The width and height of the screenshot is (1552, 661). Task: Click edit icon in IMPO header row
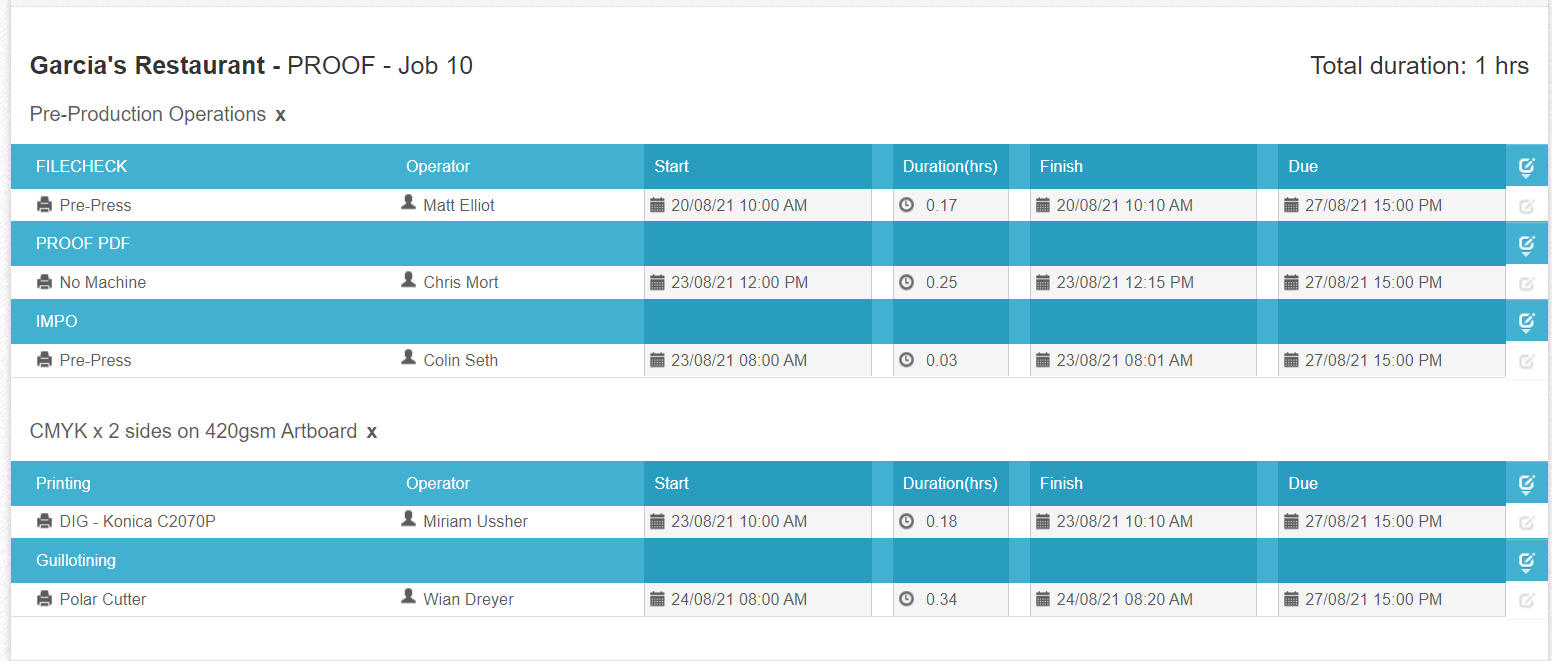[1526, 322]
